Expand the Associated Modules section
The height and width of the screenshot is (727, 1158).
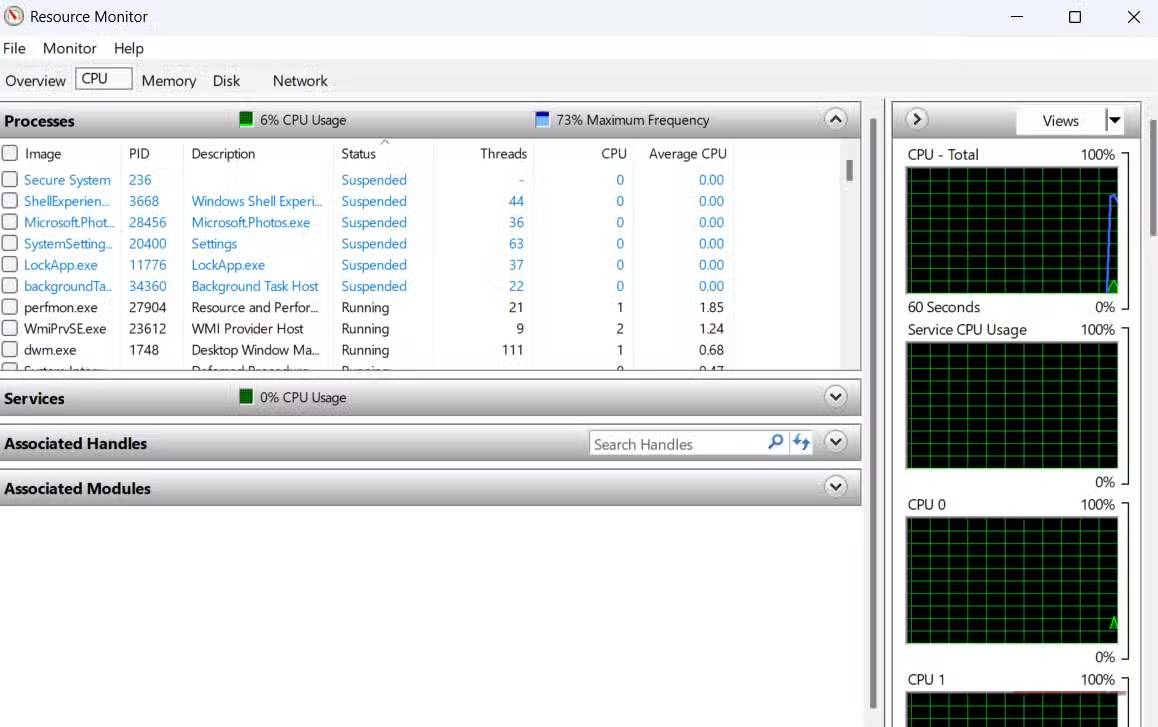coord(836,488)
